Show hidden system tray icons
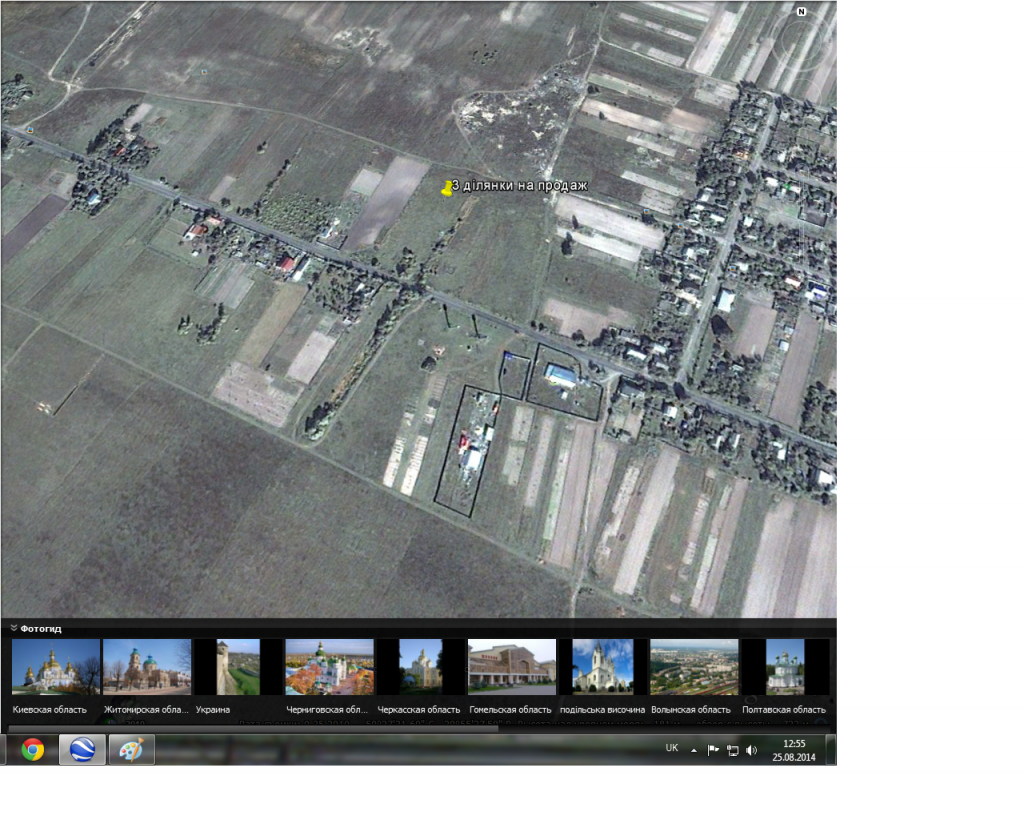The image size is (1024, 820). pos(694,750)
